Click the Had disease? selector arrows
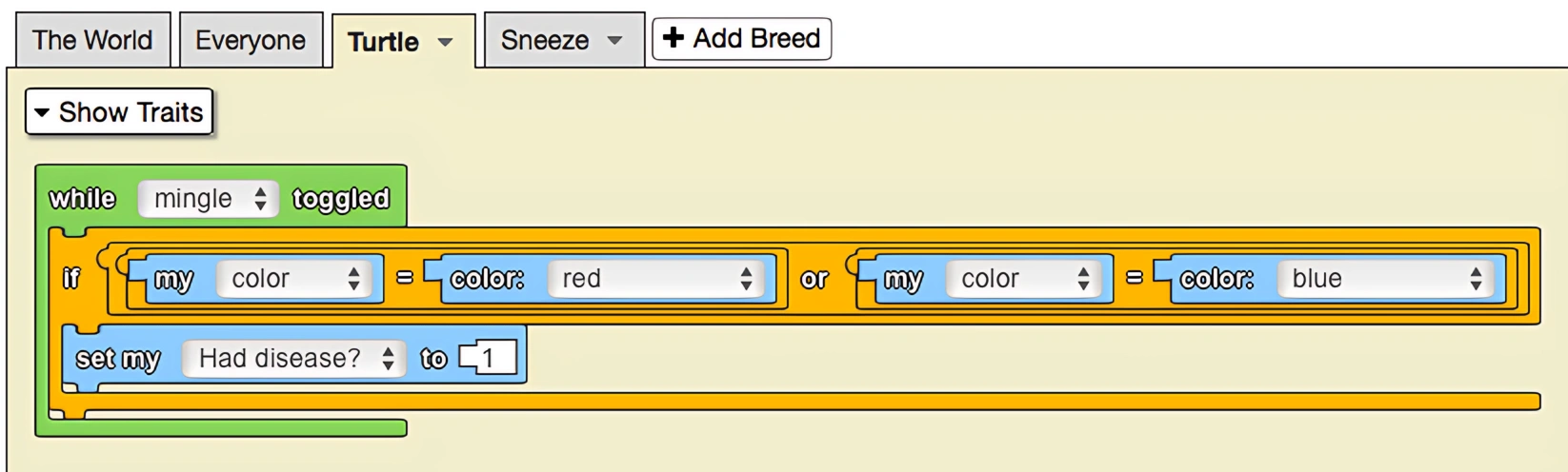This screenshot has height=472, width=1568. coord(388,358)
